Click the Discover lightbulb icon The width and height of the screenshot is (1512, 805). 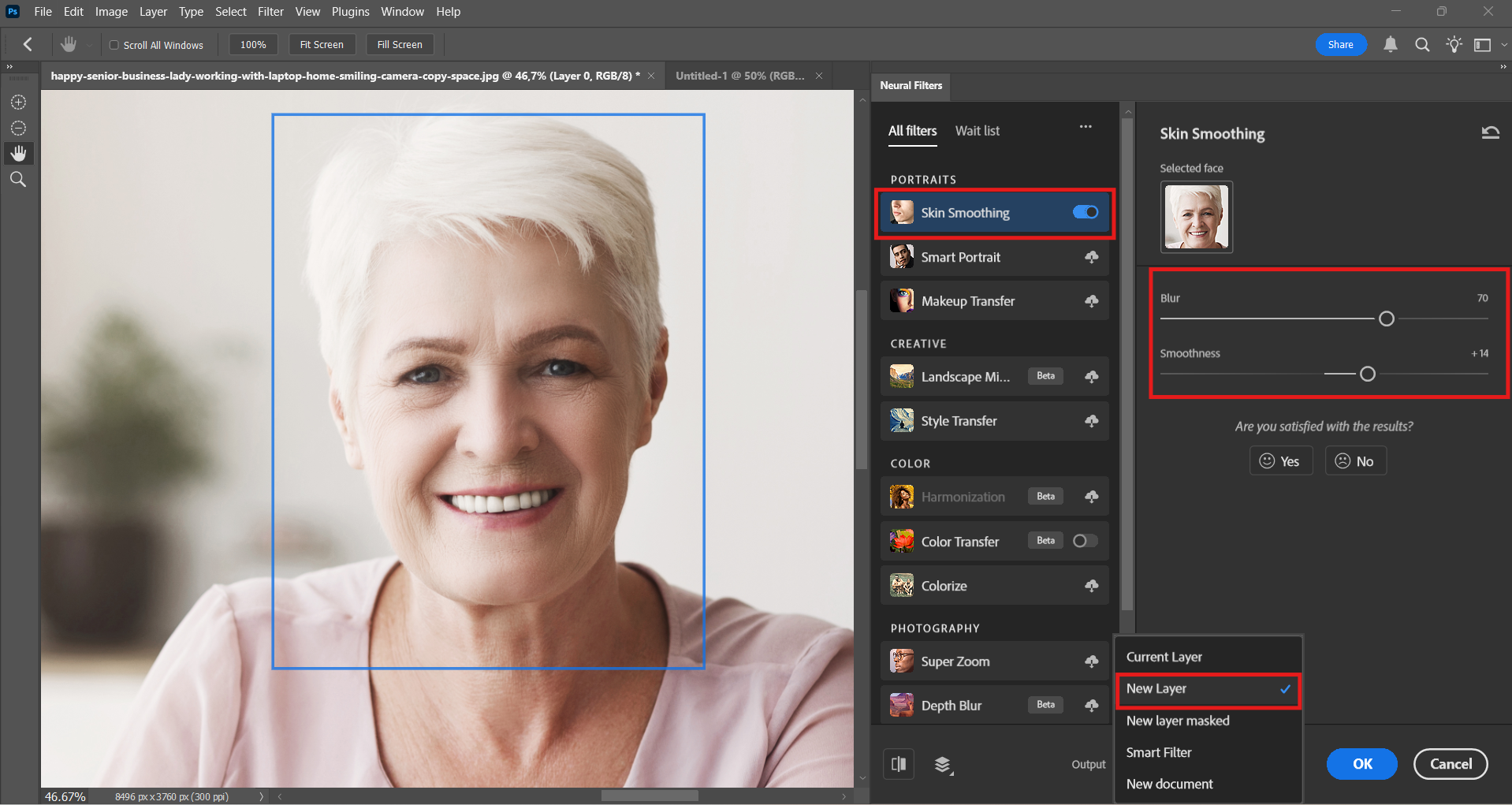point(1454,45)
